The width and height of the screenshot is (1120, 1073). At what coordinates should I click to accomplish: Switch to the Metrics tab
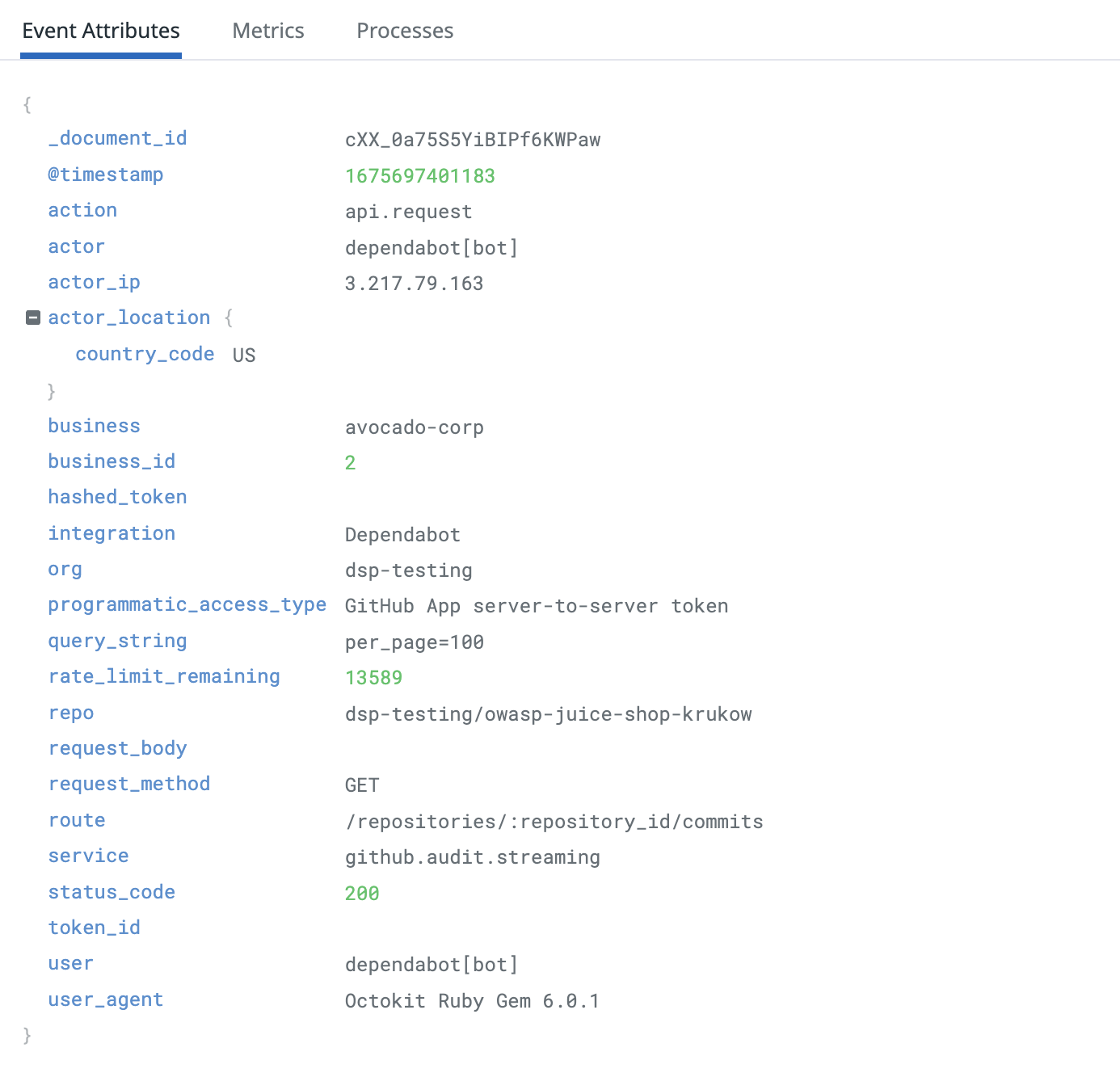(267, 30)
